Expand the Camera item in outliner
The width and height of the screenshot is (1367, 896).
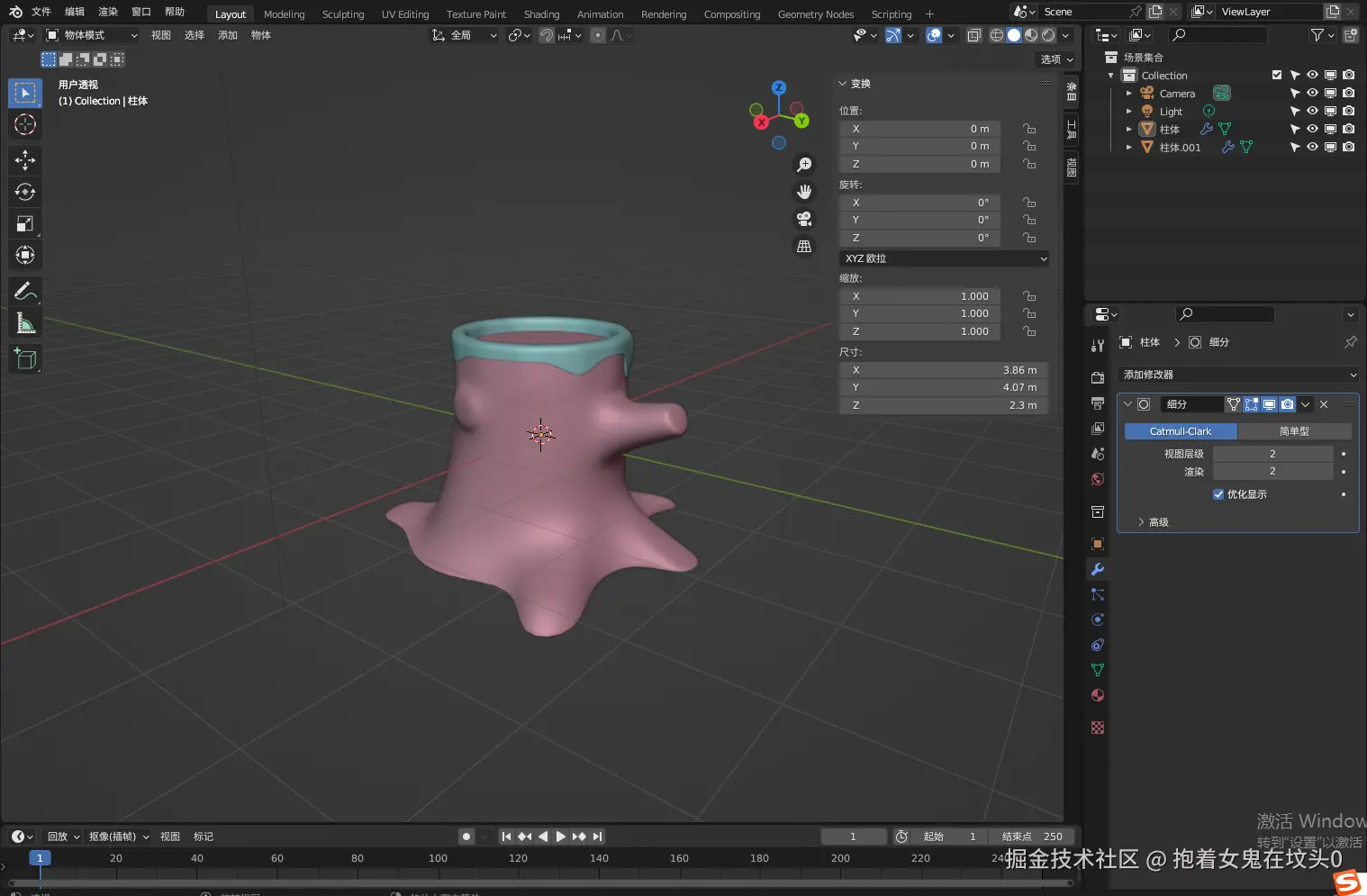[x=1128, y=94]
